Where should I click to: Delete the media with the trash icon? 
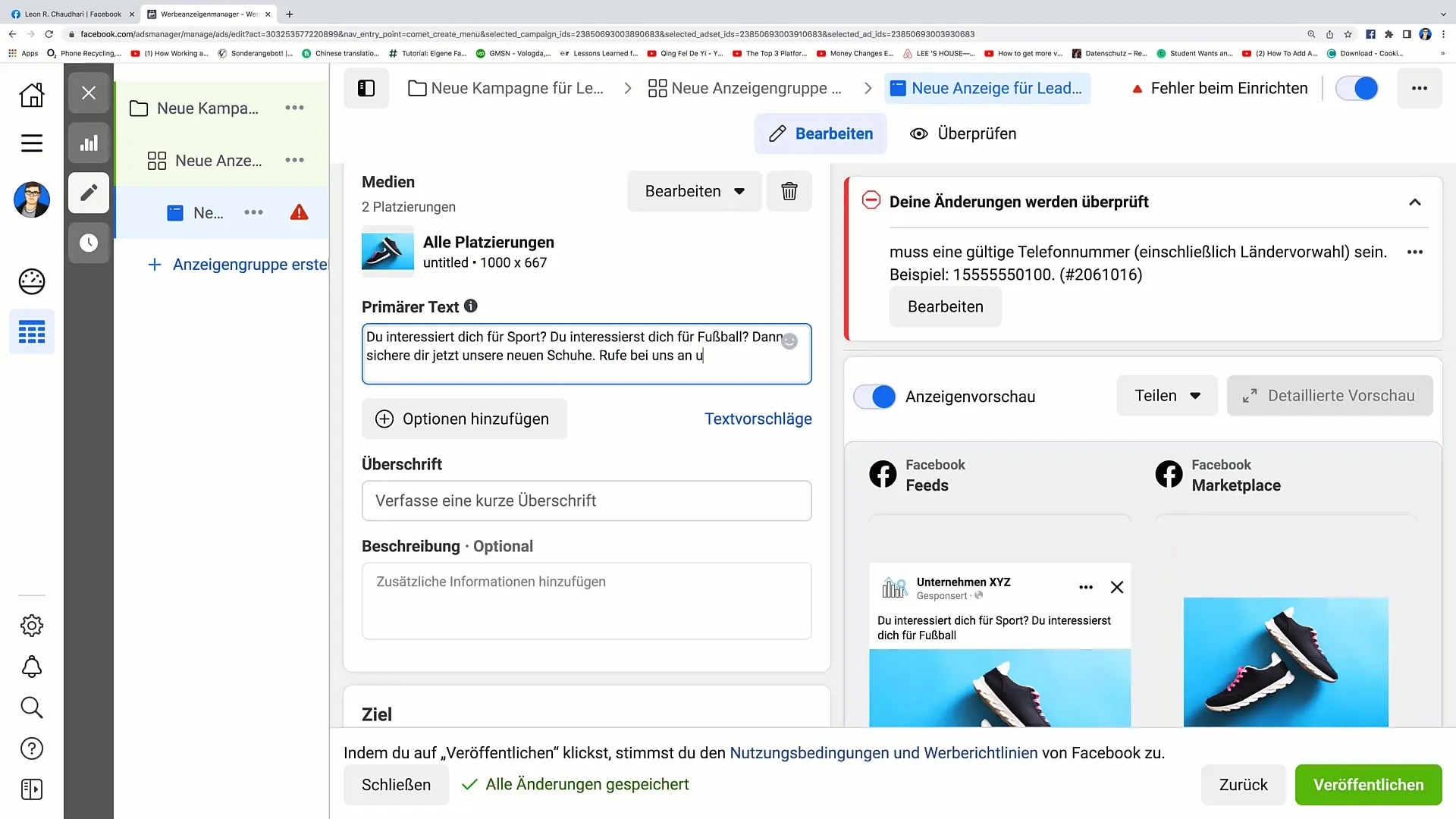[789, 191]
